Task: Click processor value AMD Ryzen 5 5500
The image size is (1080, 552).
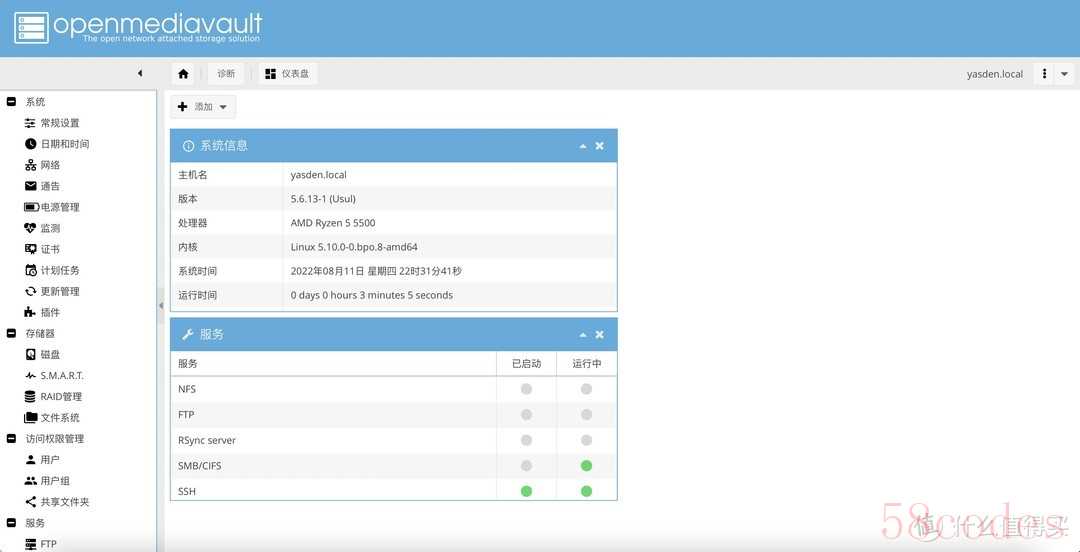Action: (x=333, y=223)
